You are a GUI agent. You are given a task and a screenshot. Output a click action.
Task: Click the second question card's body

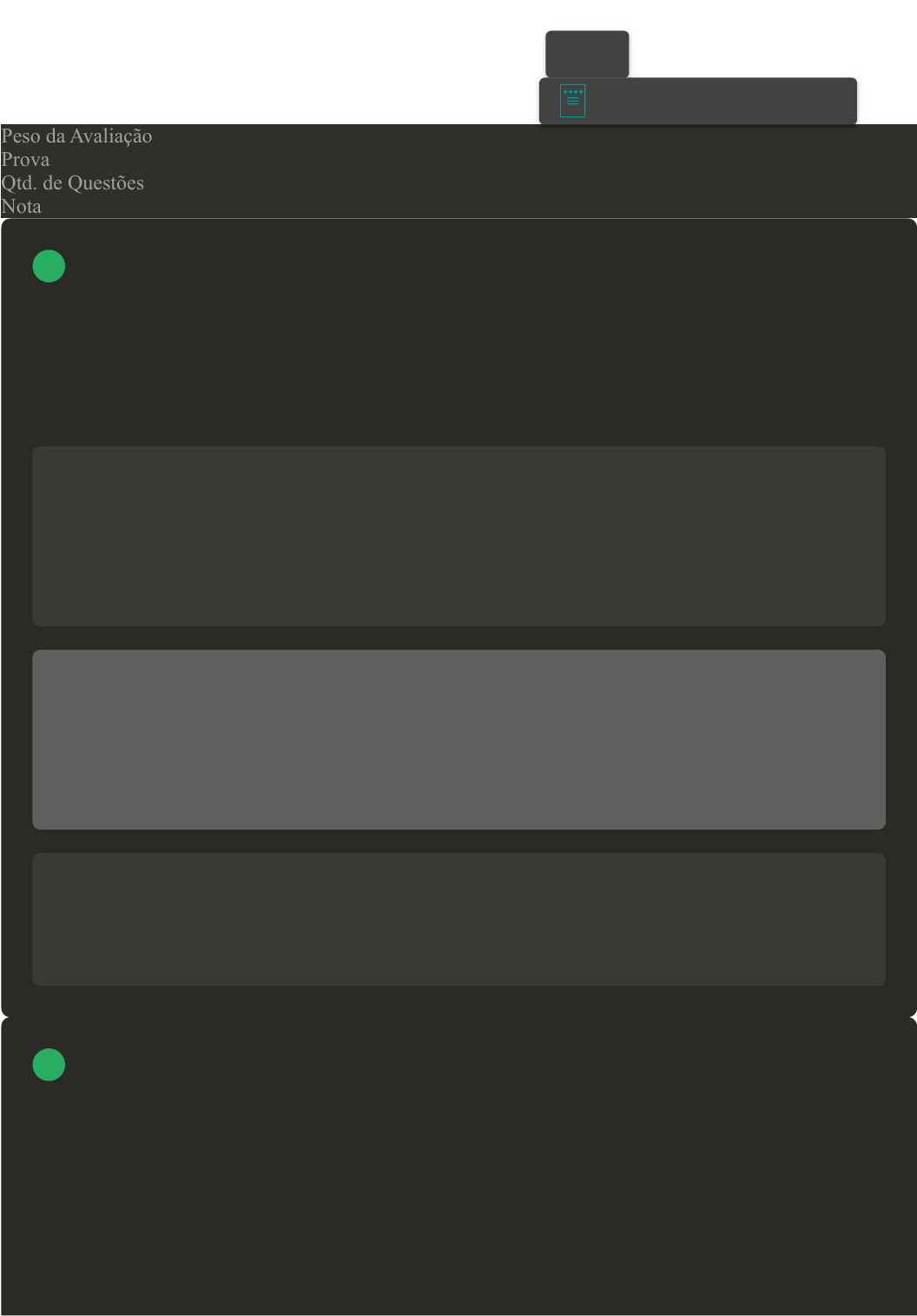(458, 1199)
